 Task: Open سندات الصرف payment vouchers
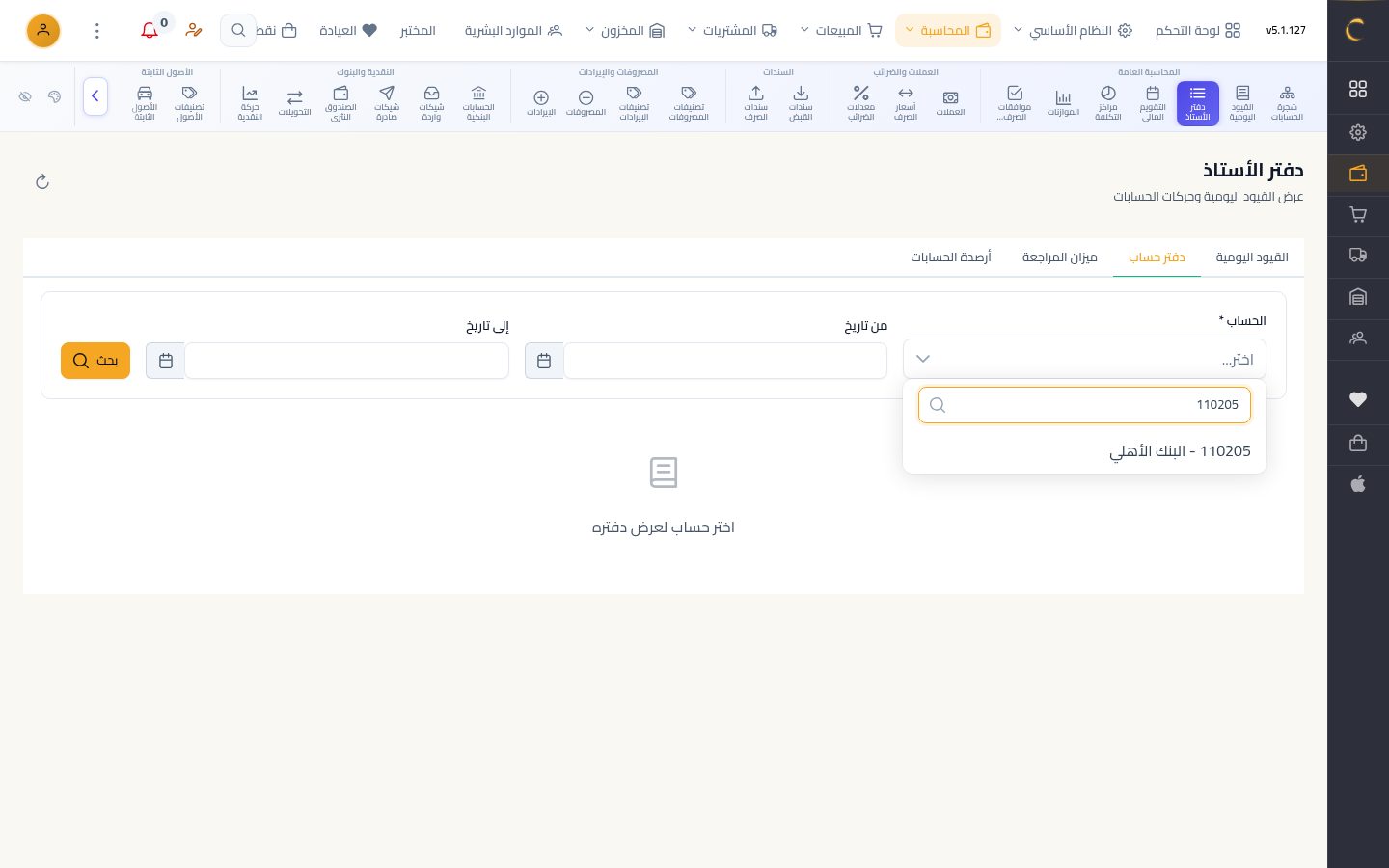click(x=756, y=103)
